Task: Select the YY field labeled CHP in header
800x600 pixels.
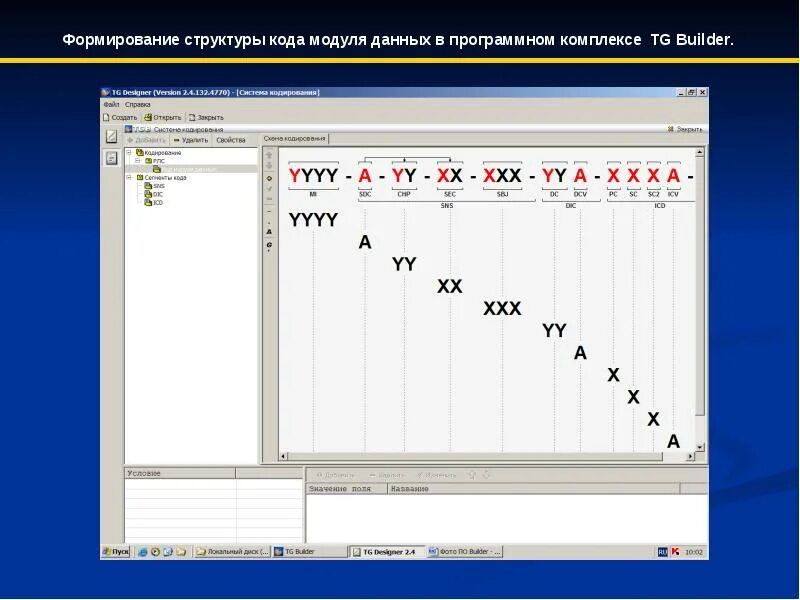Action: point(404,176)
